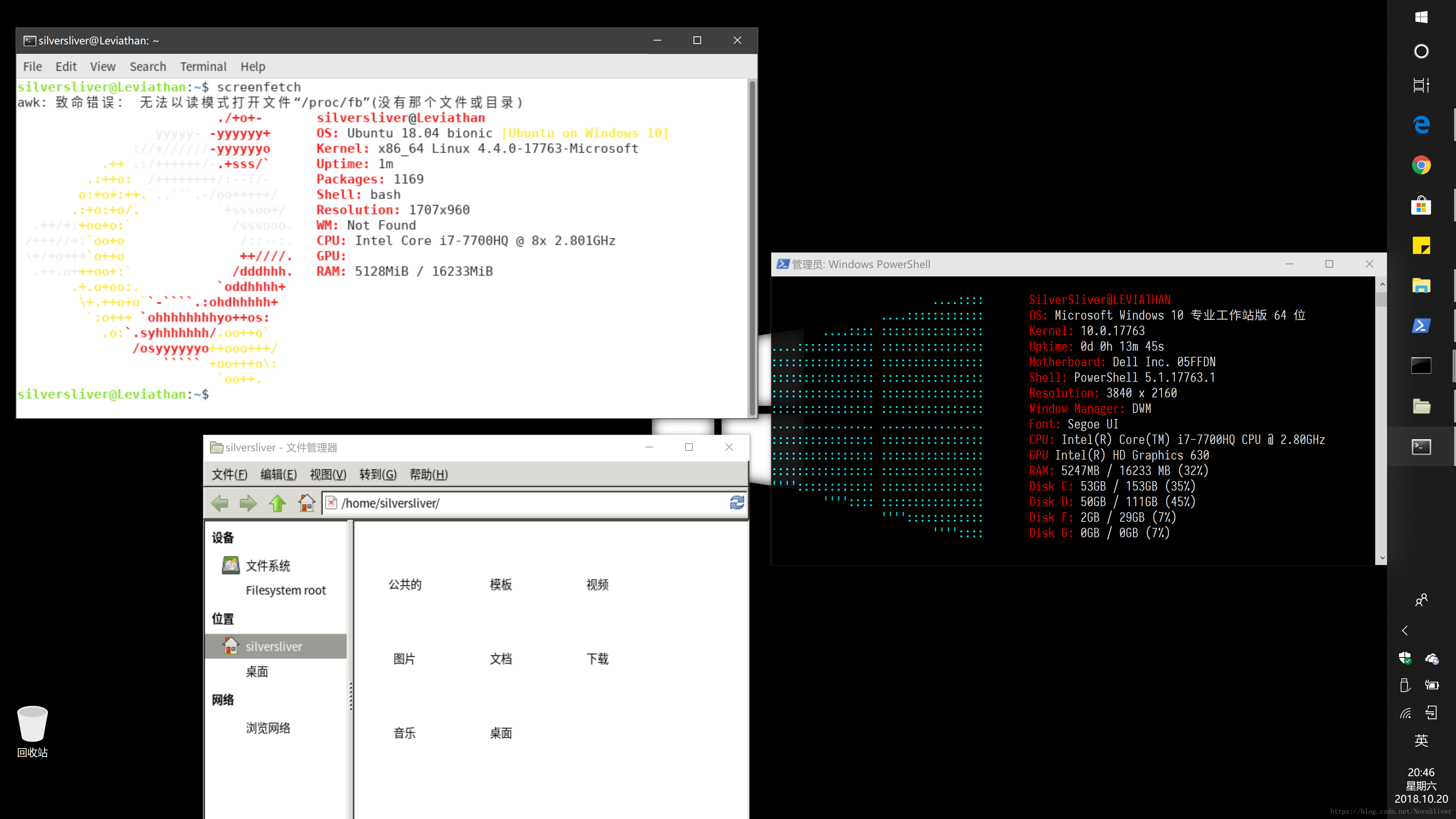Open Sticky Notes from taskbar

1421,246
